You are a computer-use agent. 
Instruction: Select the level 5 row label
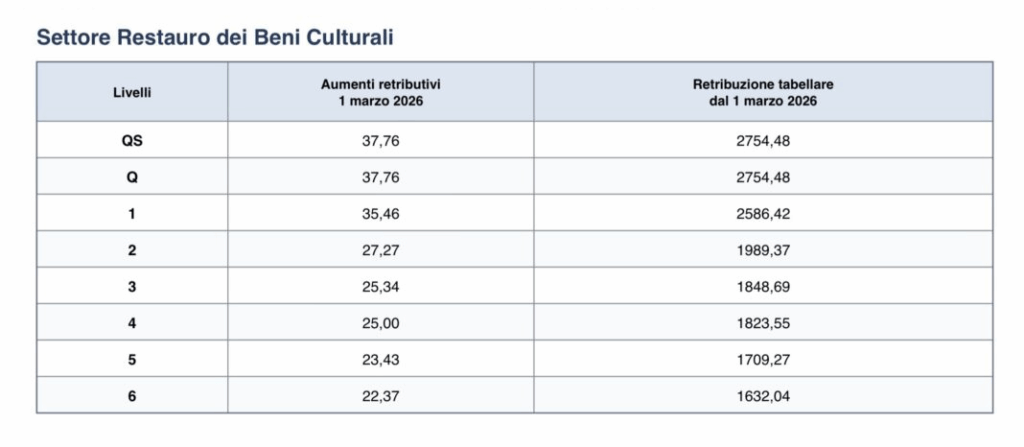pyautogui.click(x=132, y=358)
